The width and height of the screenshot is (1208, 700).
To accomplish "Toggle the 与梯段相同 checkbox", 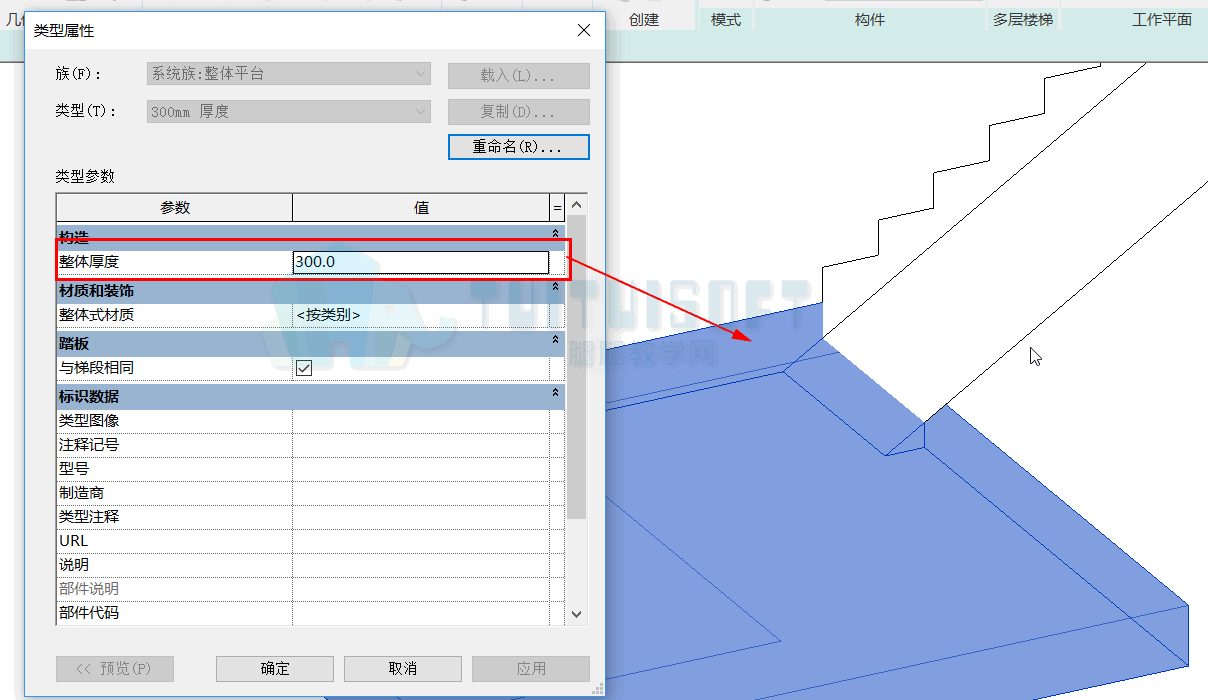I will pyautogui.click(x=304, y=368).
